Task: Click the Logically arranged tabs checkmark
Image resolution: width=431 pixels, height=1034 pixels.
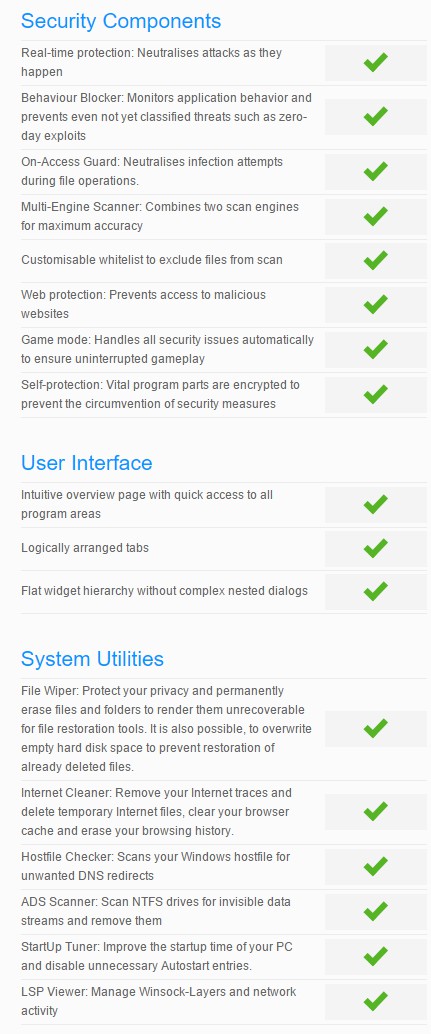Action: [x=376, y=549]
